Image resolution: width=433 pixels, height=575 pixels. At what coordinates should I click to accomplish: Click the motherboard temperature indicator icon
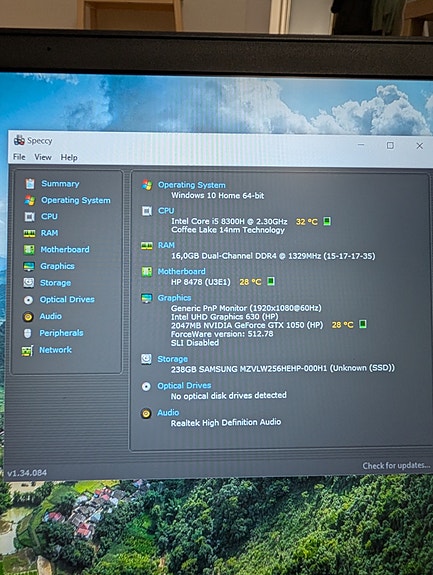point(271,281)
